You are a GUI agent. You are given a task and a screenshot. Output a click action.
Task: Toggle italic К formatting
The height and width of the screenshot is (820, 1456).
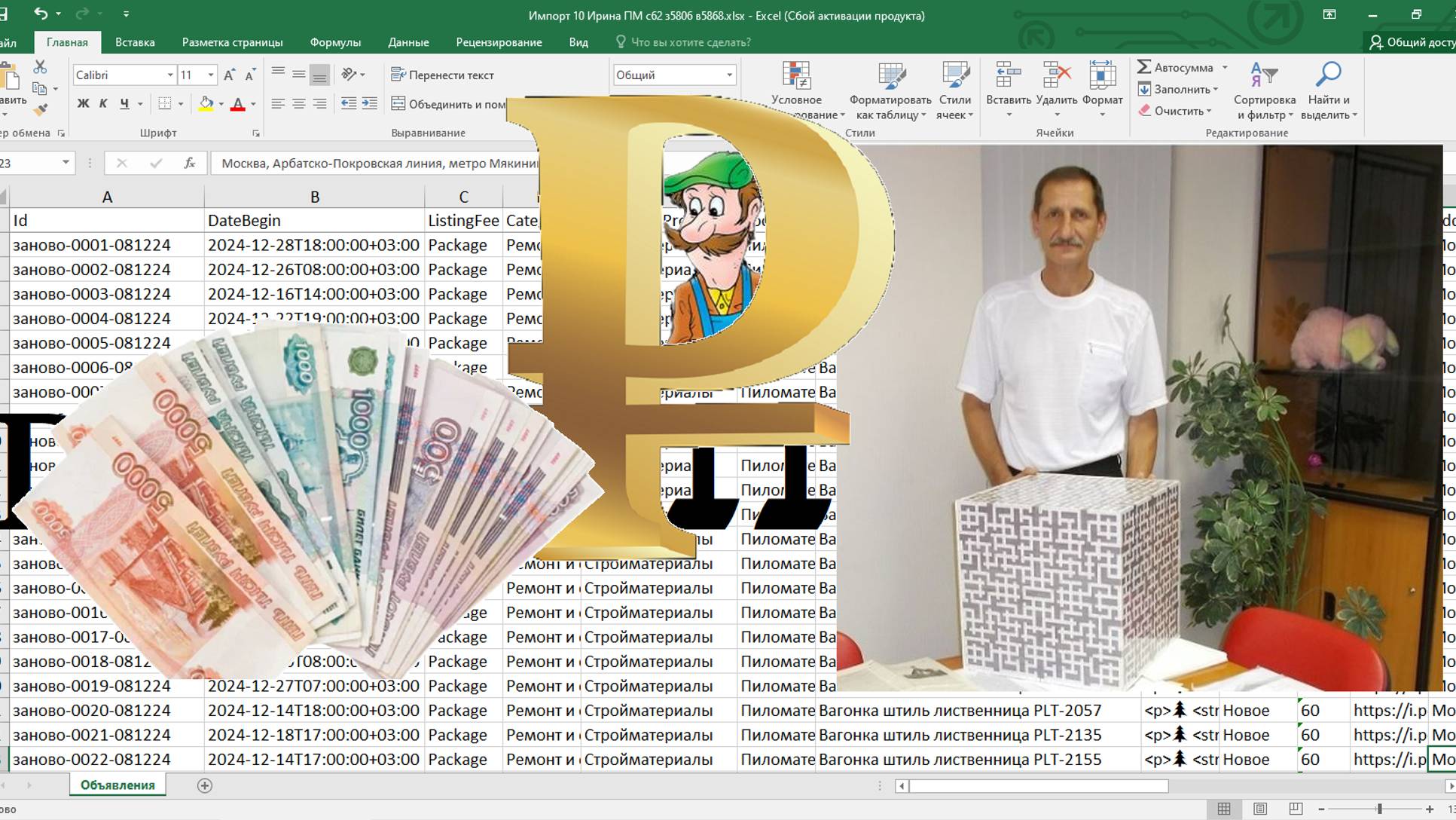coord(103,104)
